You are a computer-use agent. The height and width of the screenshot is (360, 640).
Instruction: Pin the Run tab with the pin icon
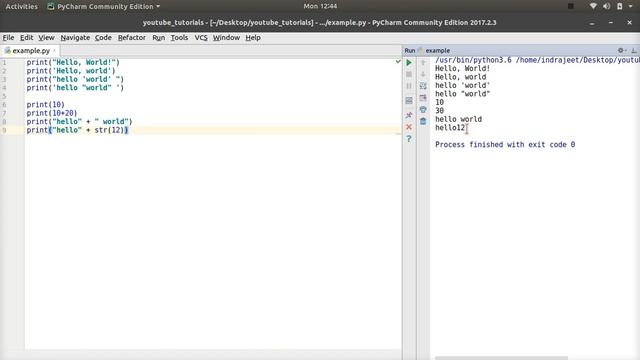[x=409, y=115]
